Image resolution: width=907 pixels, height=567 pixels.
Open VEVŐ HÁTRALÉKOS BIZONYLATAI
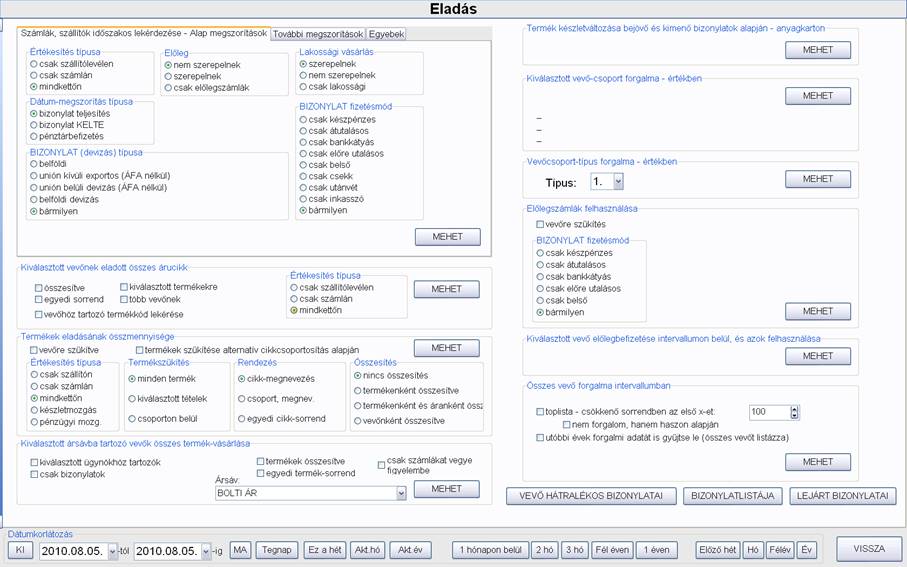coord(591,496)
